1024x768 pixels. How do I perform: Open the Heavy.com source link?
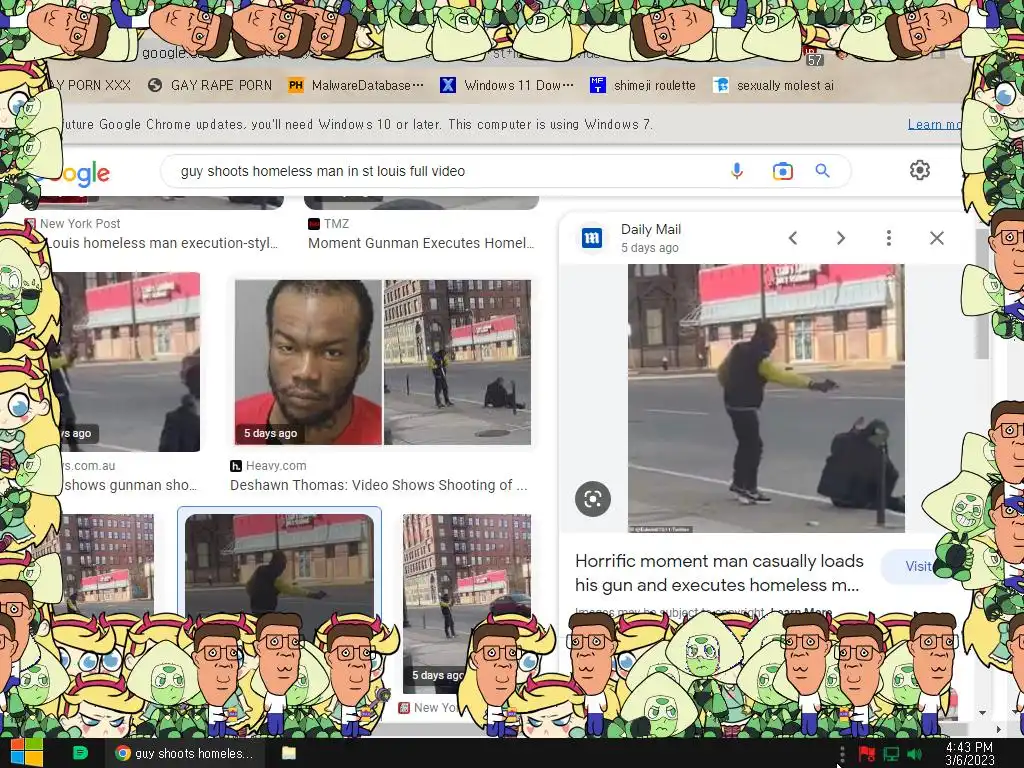268,466
